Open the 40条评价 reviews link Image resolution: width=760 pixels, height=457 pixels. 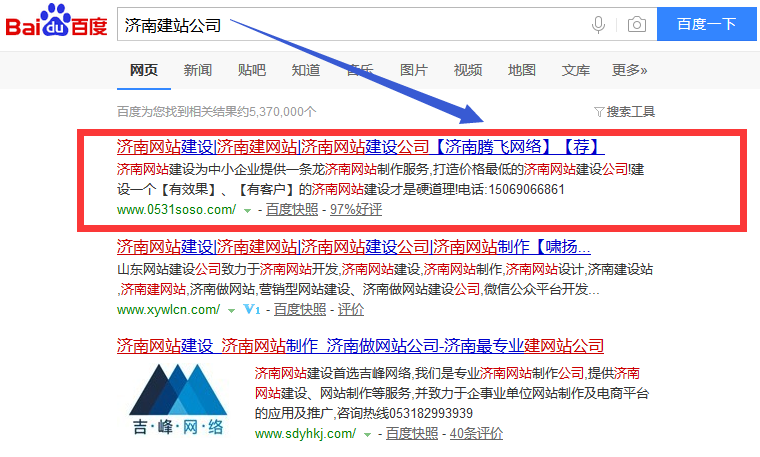point(476,434)
